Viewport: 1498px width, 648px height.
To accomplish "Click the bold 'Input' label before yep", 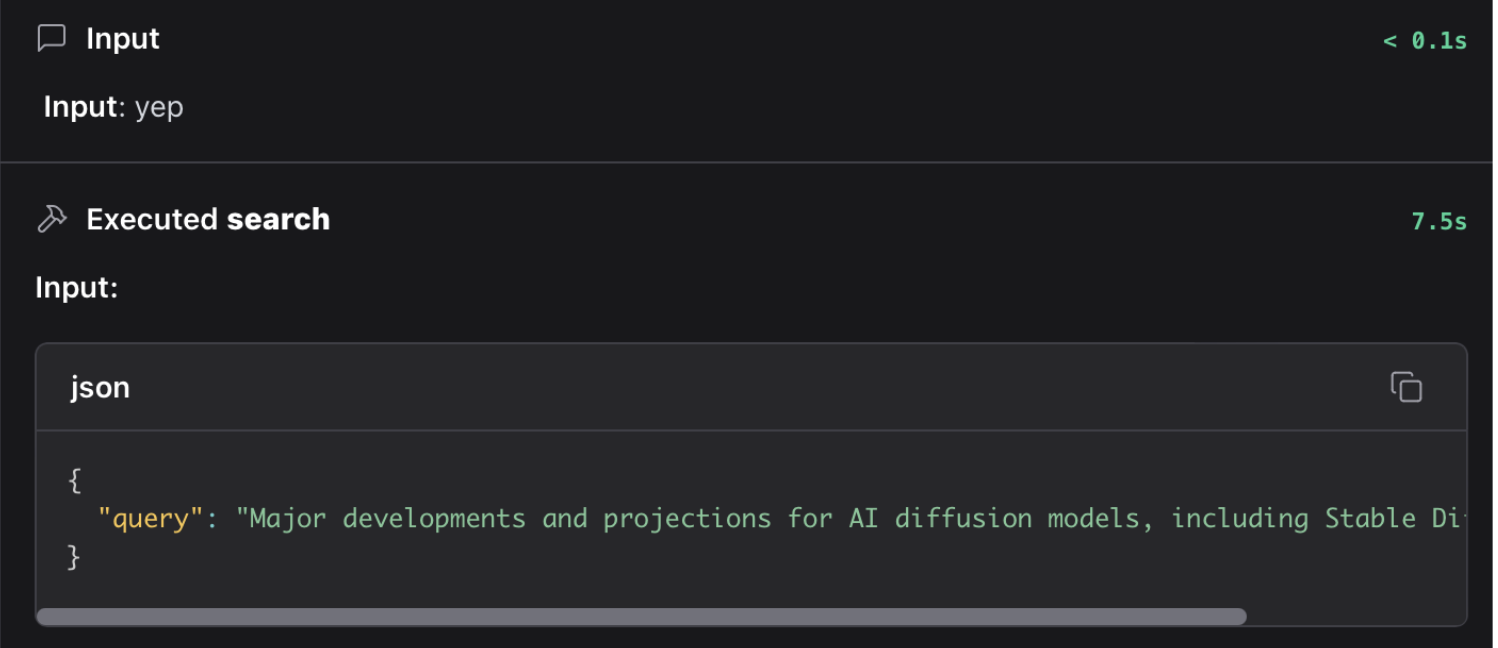I will pyautogui.click(x=80, y=107).
